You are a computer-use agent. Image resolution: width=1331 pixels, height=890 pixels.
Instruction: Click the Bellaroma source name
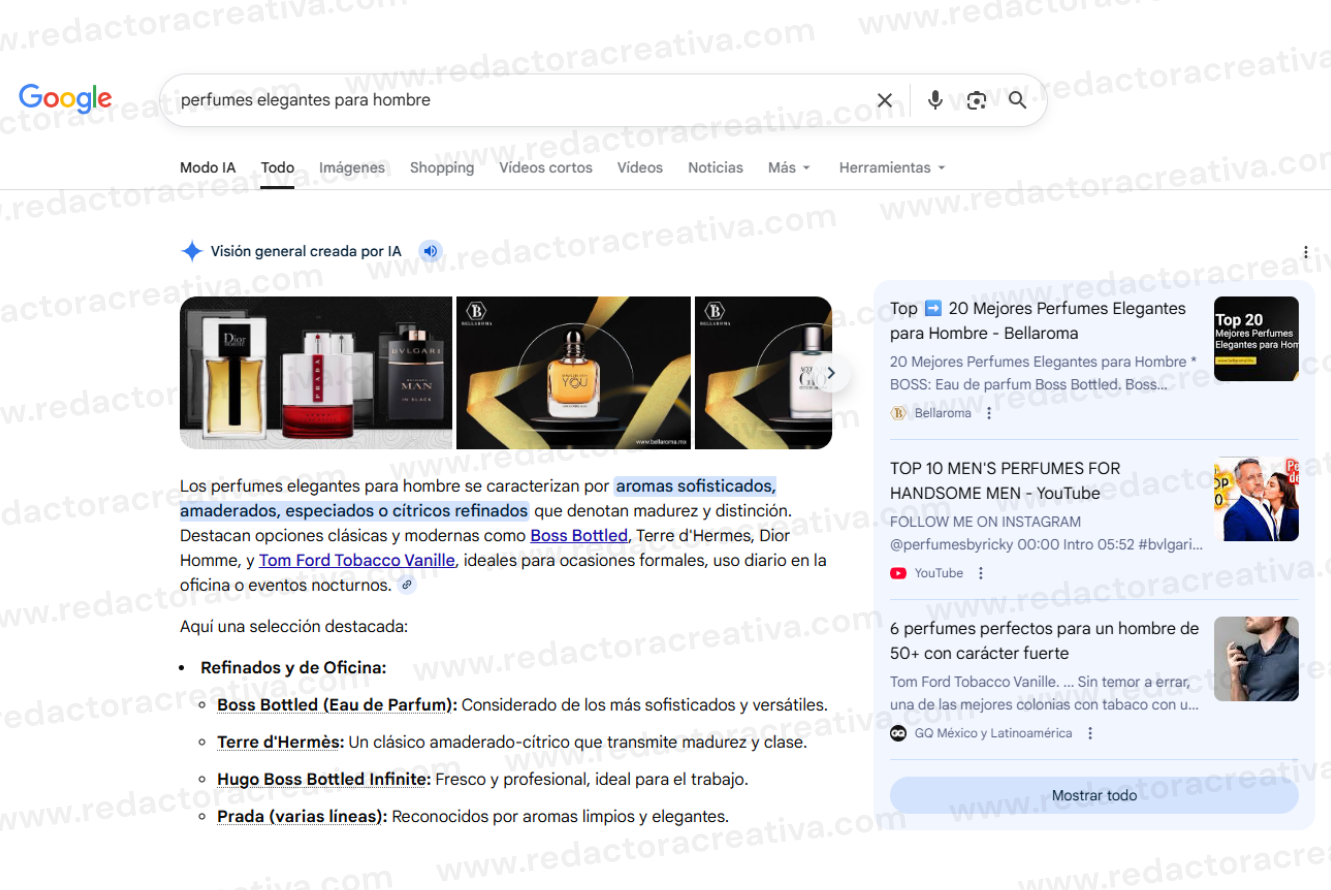tap(943, 413)
